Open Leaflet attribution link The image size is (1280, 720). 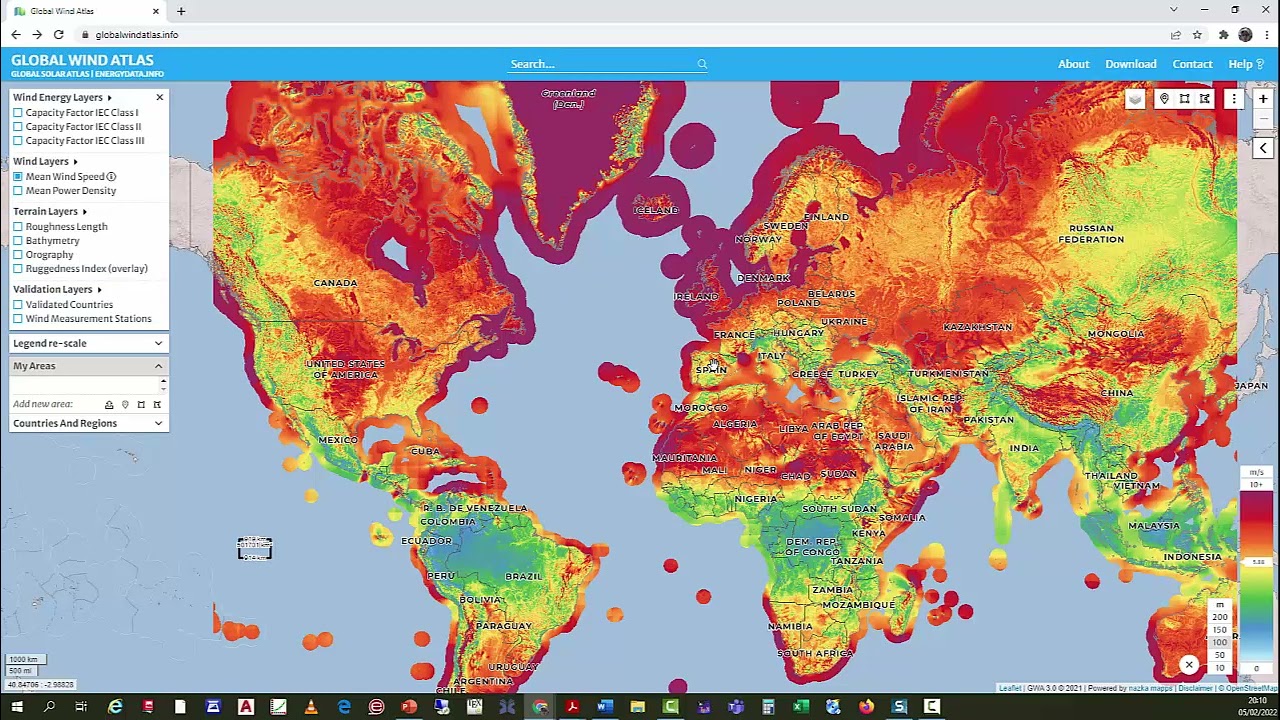[x=1010, y=688]
